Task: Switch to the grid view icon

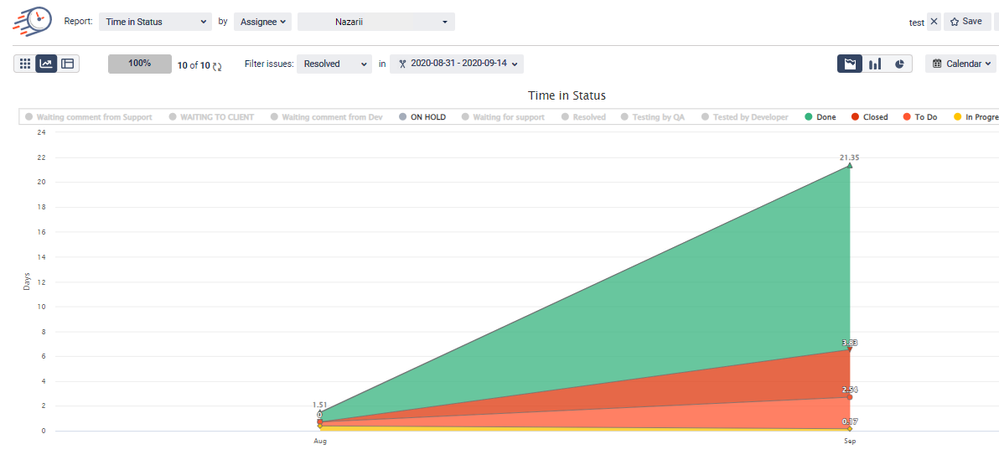Action: (25, 64)
